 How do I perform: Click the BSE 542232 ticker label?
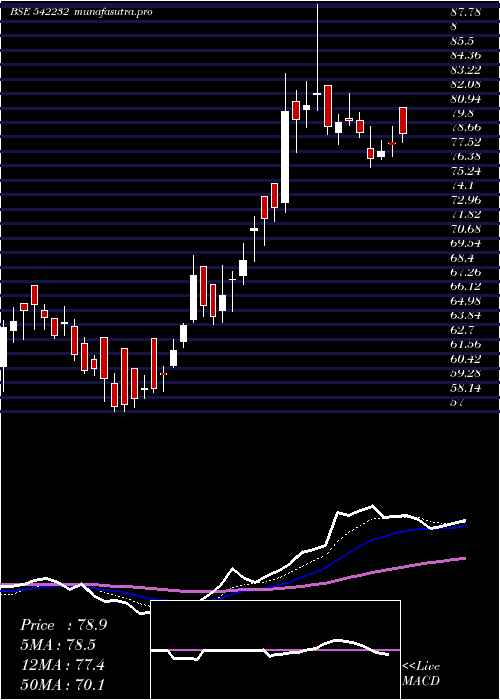click(40, 12)
